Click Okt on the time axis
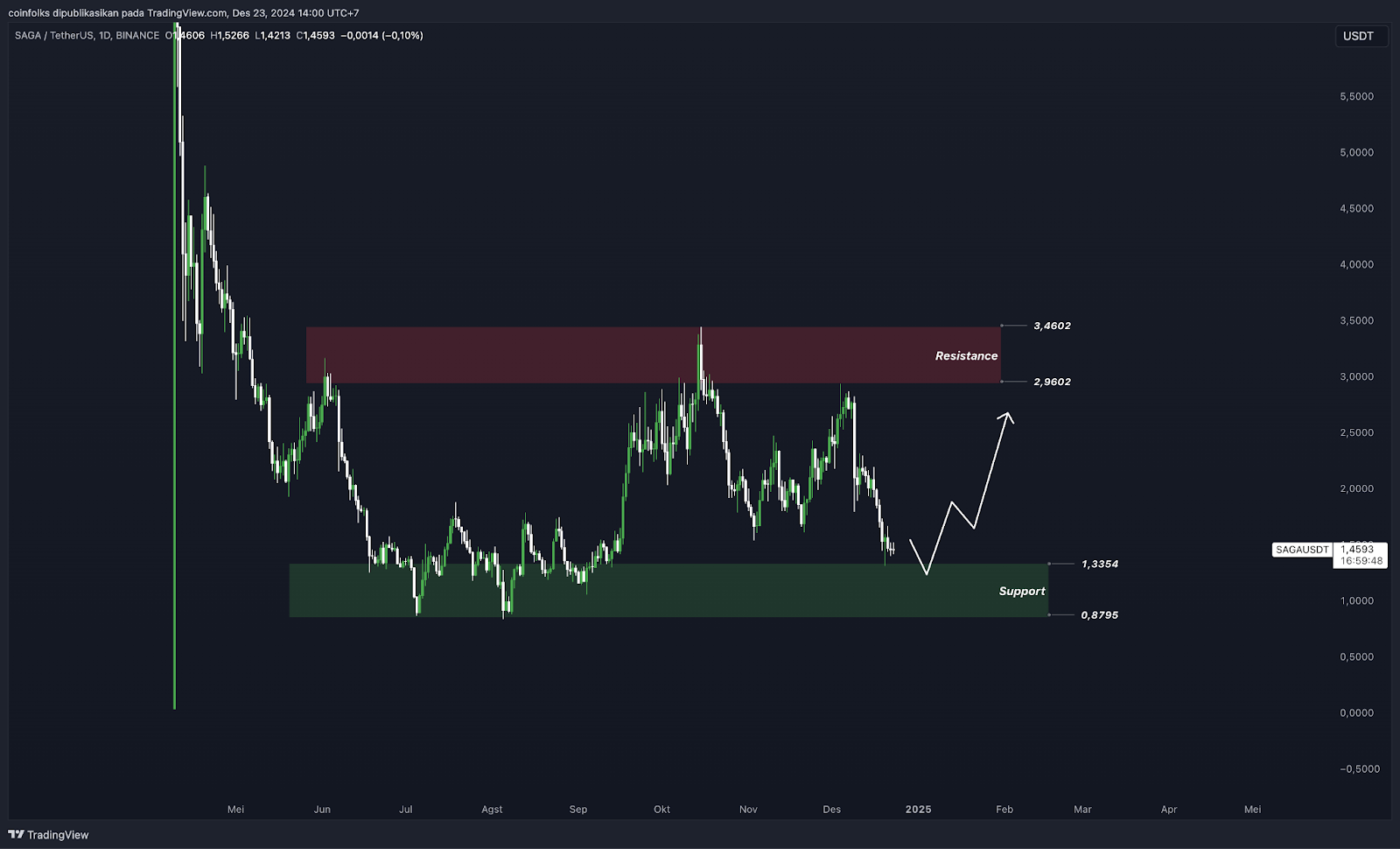The height and width of the screenshot is (849, 1400). (x=662, y=810)
